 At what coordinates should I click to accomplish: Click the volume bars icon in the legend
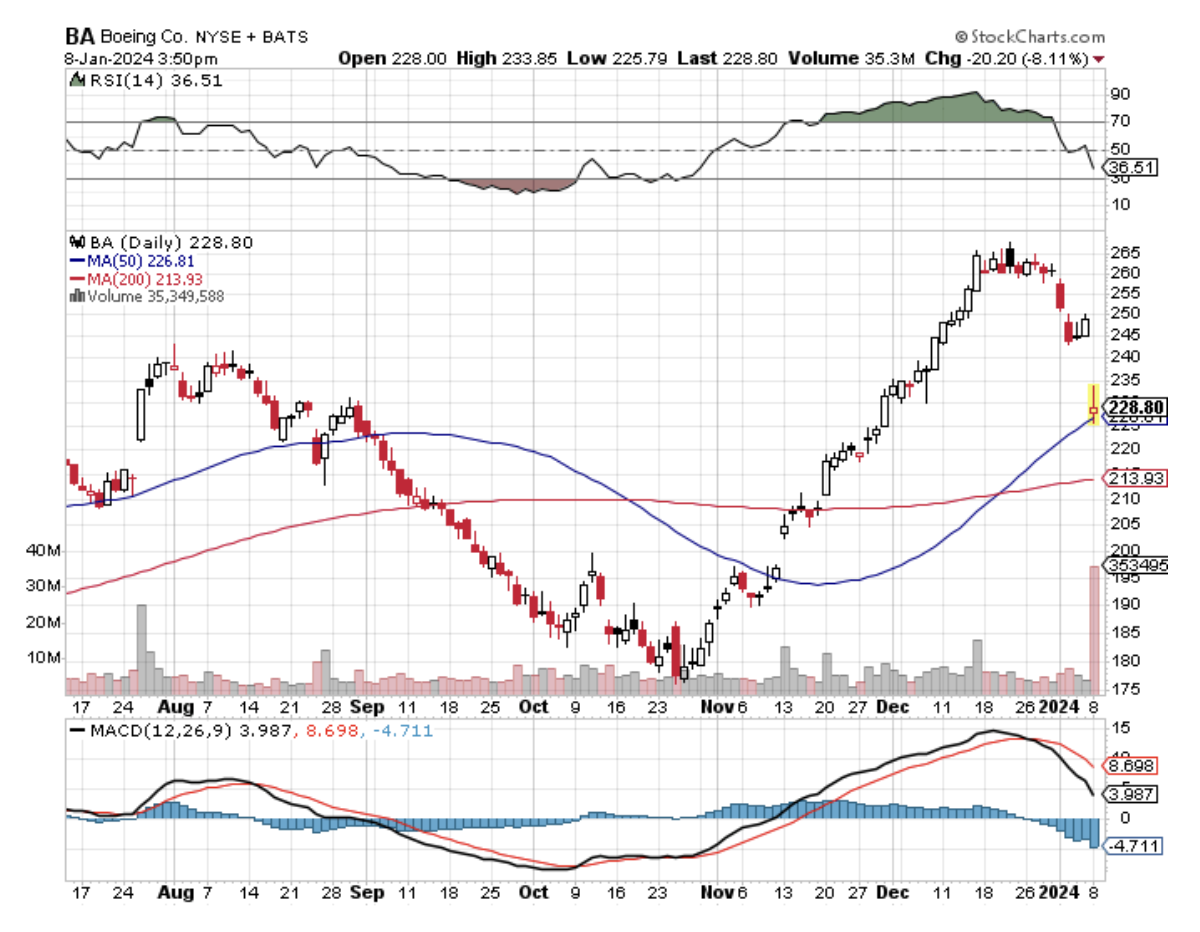[x=76, y=296]
